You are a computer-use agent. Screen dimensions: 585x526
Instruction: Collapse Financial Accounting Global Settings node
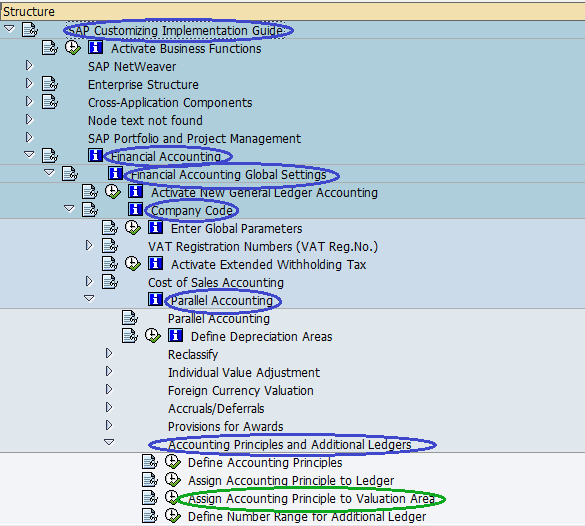click(49, 172)
